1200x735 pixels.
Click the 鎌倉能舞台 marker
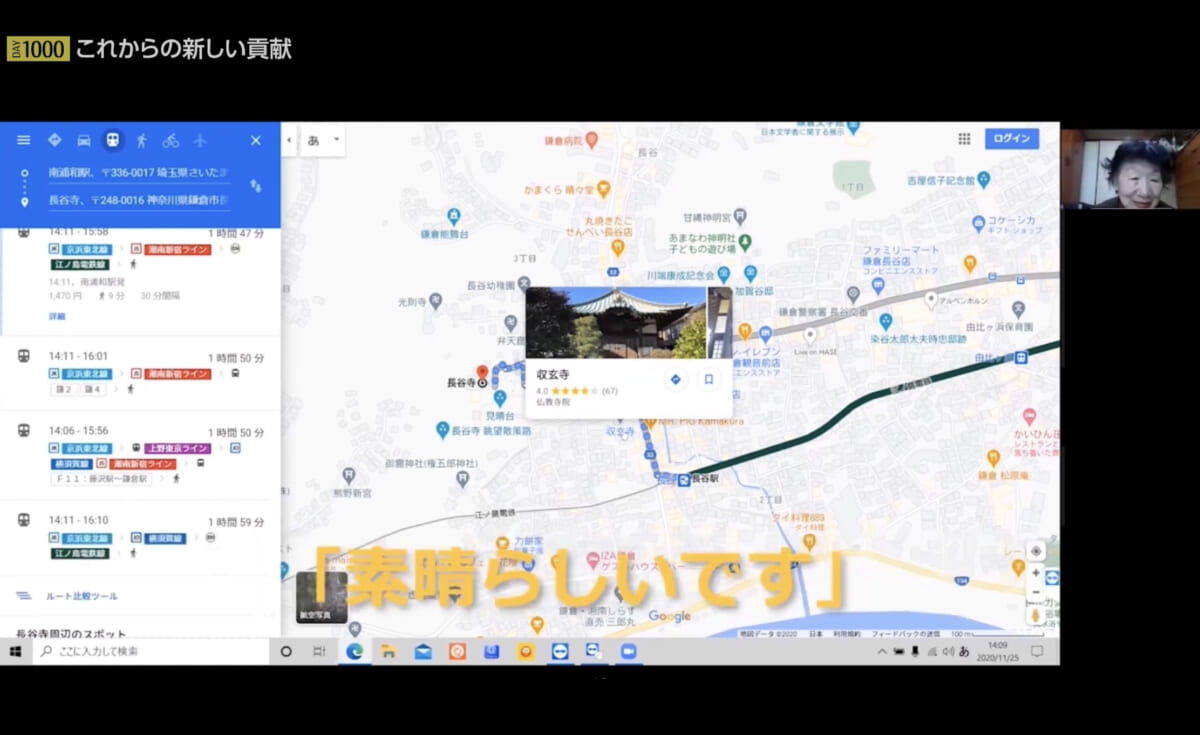click(454, 215)
